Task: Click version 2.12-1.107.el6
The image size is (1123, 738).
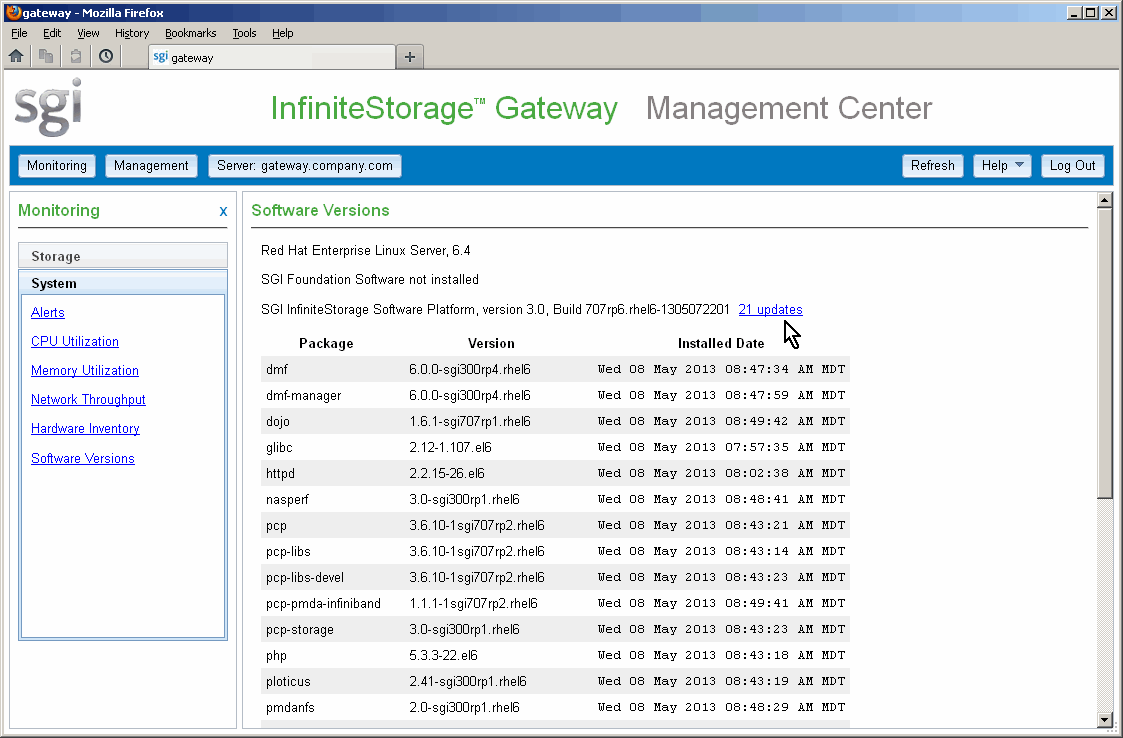Action: 450,447
